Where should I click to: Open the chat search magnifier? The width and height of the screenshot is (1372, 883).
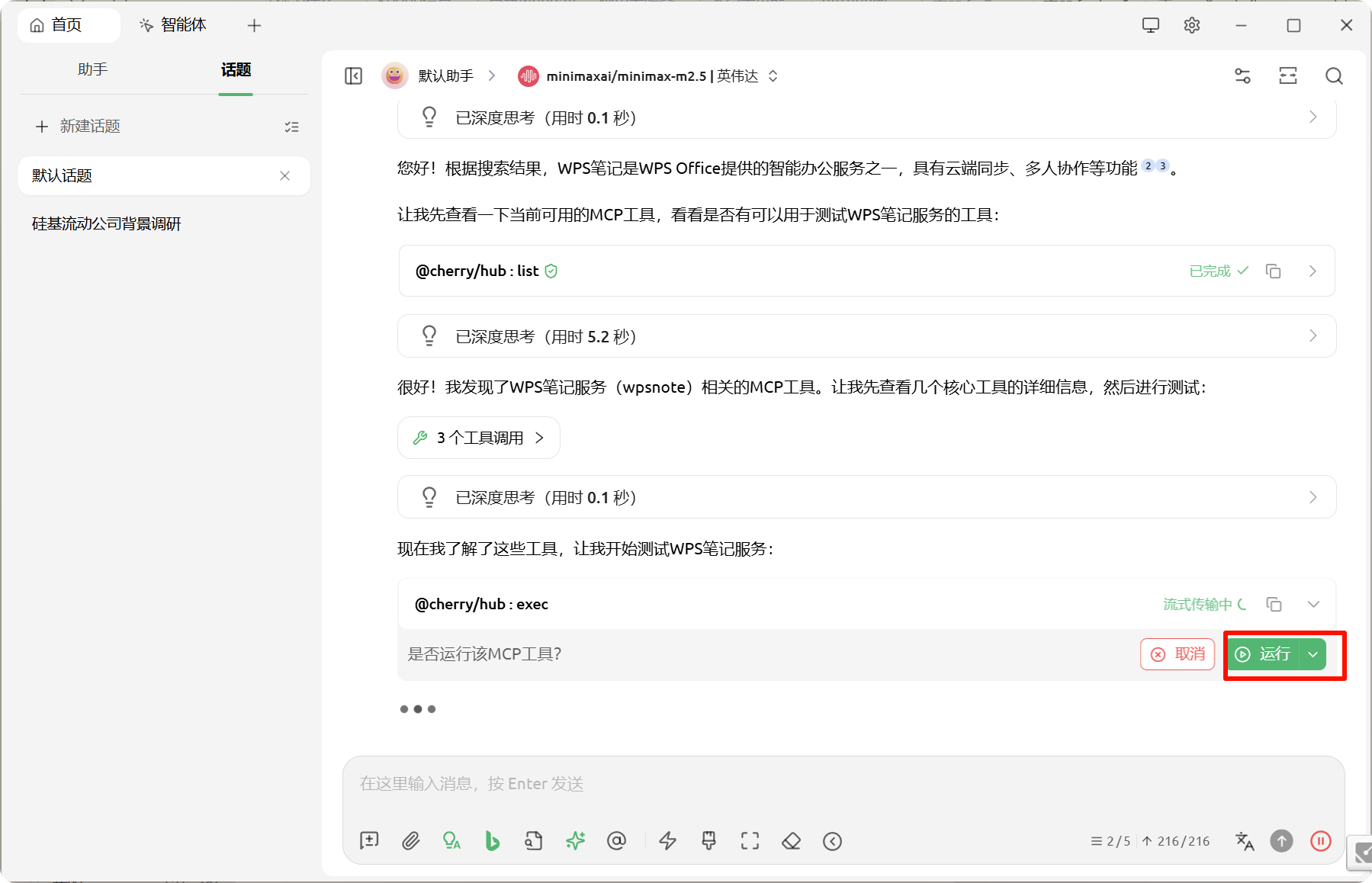coord(1334,75)
